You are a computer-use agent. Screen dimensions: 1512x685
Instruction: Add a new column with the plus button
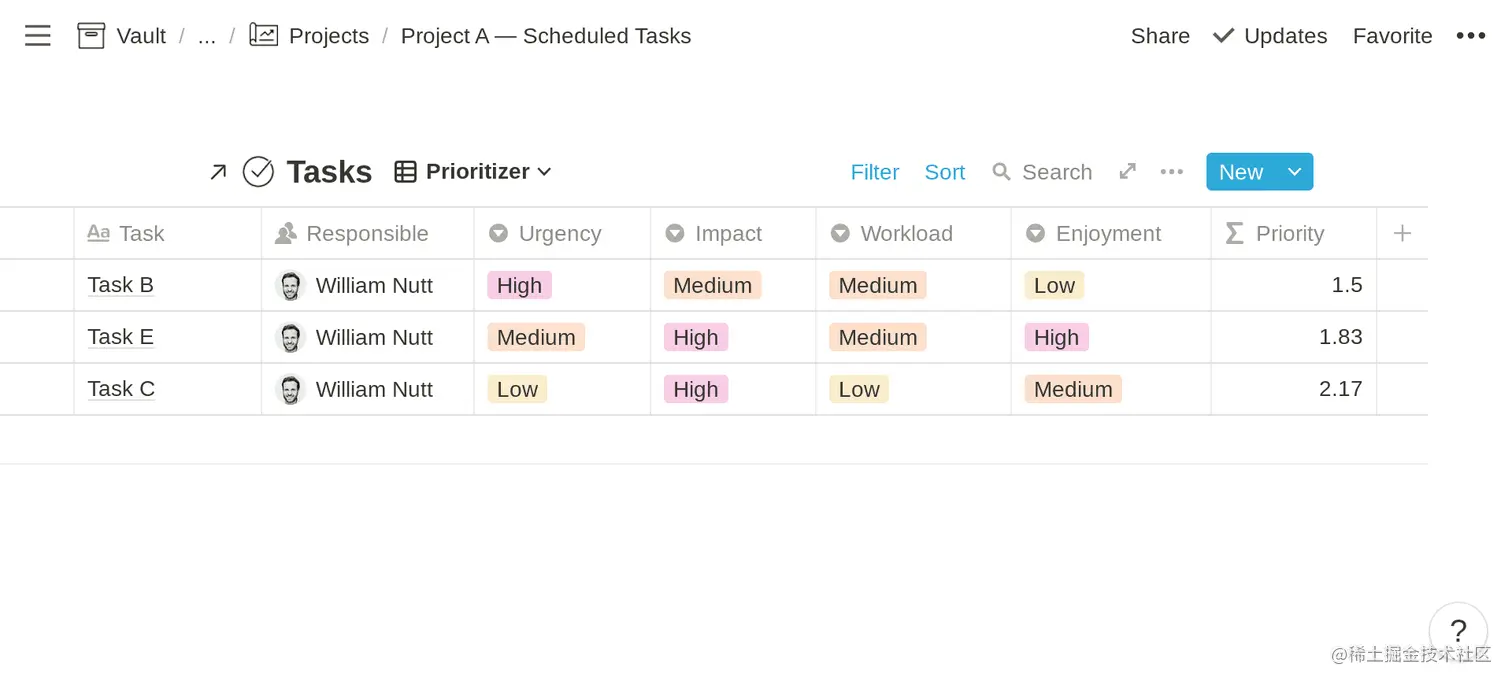(x=1402, y=233)
